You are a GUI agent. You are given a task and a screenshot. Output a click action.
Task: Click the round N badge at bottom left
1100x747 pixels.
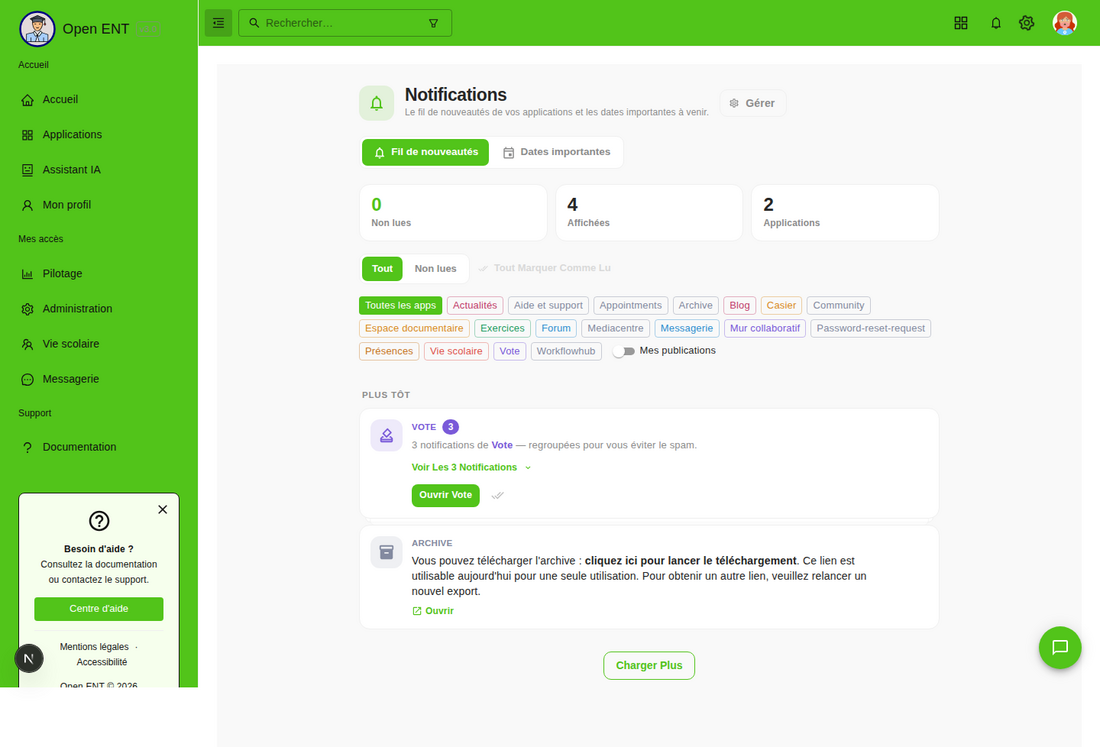(x=29, y=658)
